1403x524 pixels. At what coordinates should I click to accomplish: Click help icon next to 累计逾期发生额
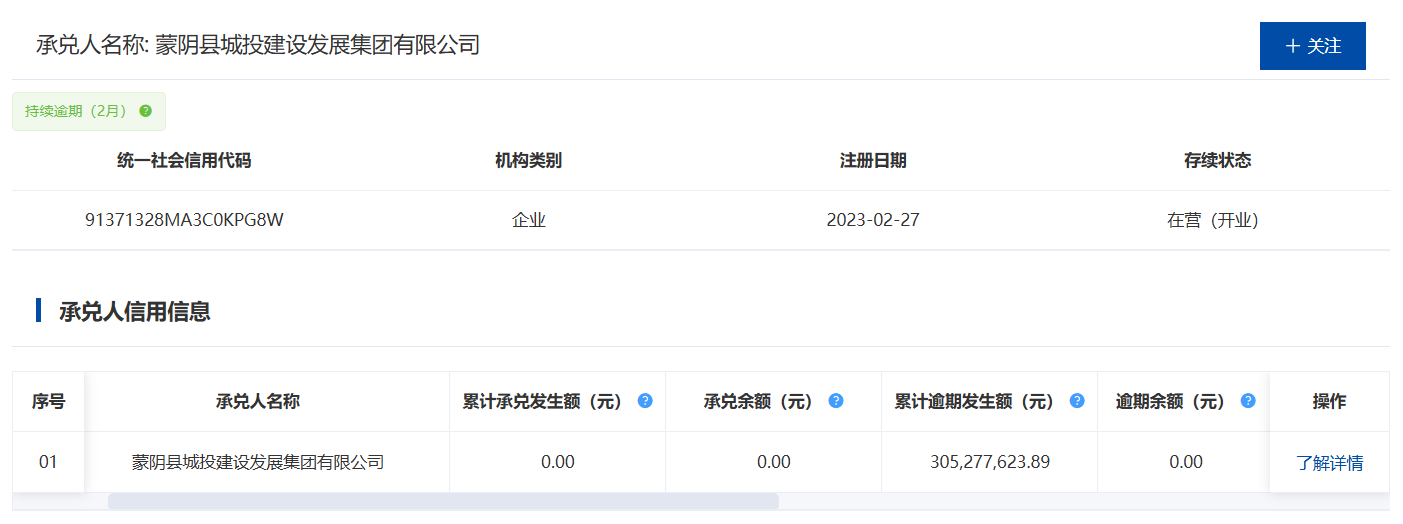click(1077, 401)
